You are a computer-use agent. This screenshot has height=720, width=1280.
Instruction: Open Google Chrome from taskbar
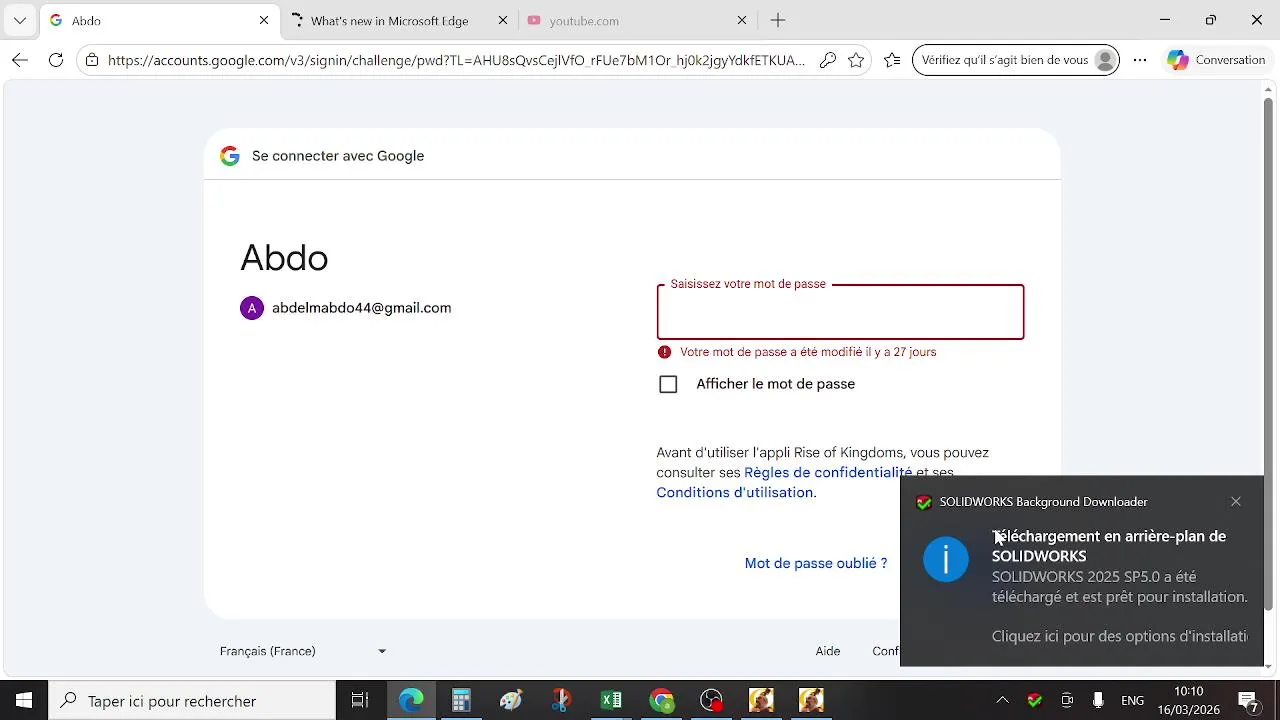(661, 701)
